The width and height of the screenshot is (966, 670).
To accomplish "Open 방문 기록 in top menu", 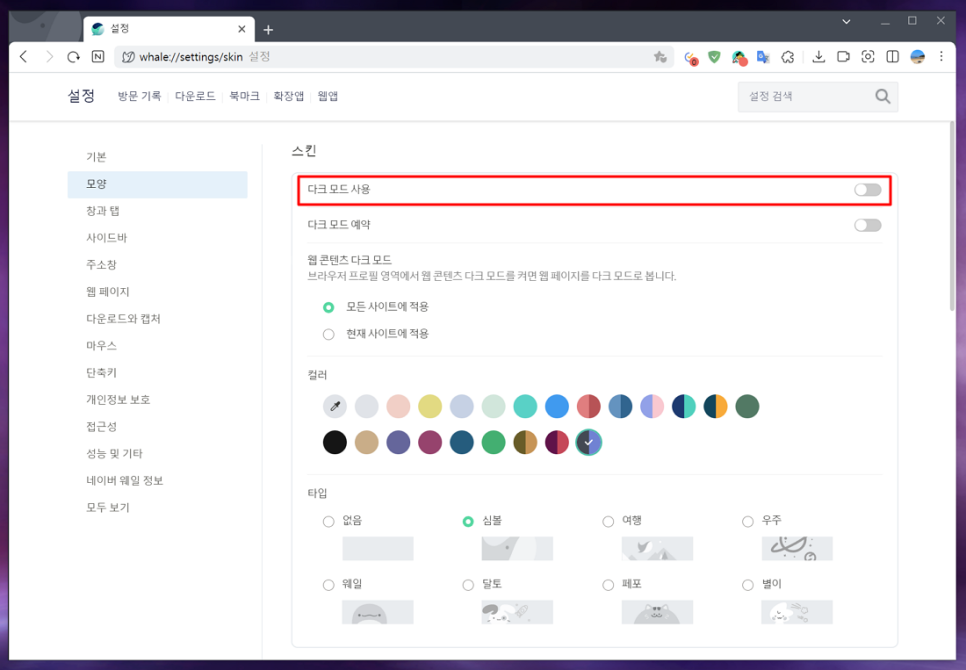I will click(139, 96).
